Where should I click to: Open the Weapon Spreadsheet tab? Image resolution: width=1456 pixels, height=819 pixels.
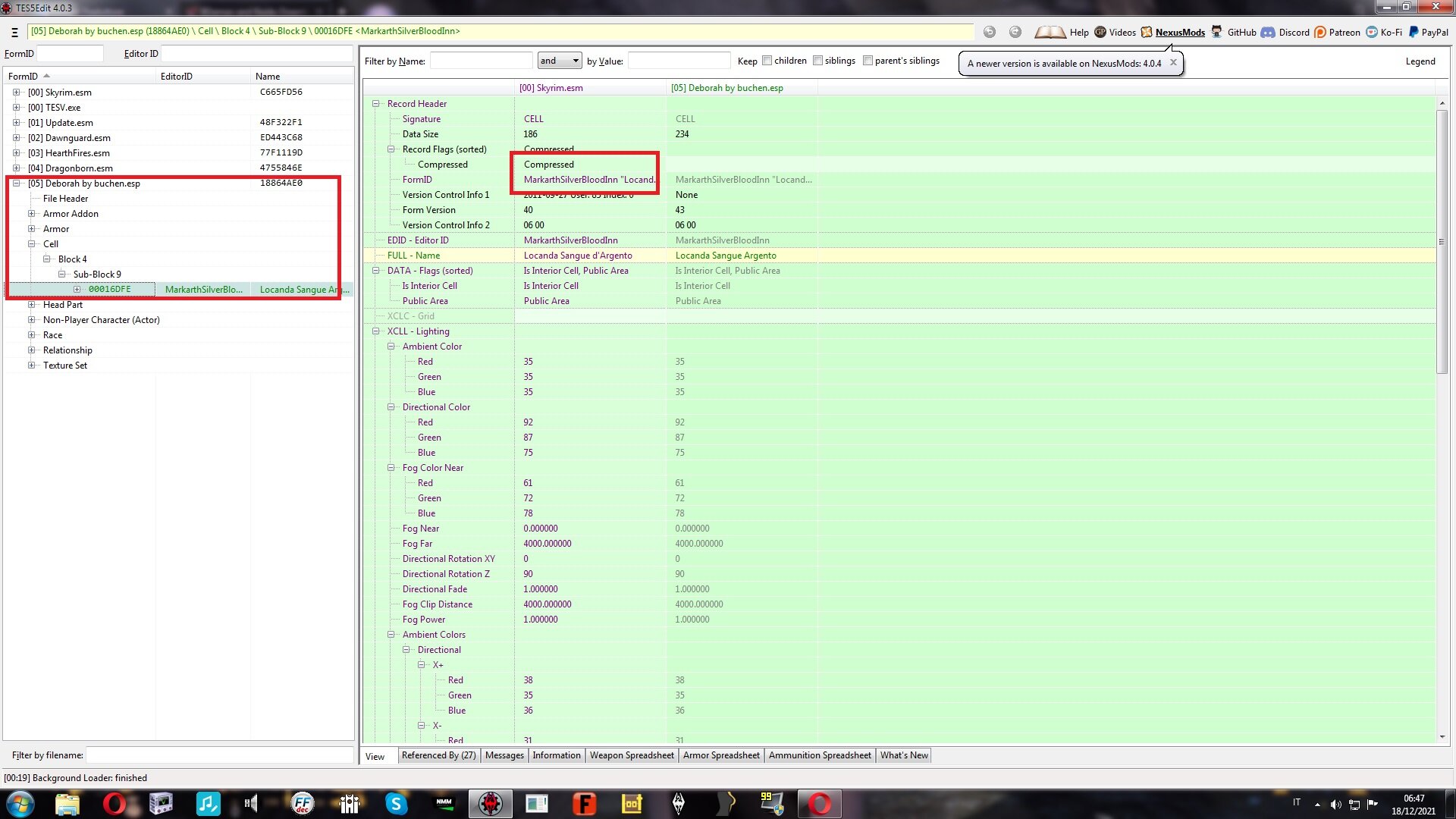point(632,755)
